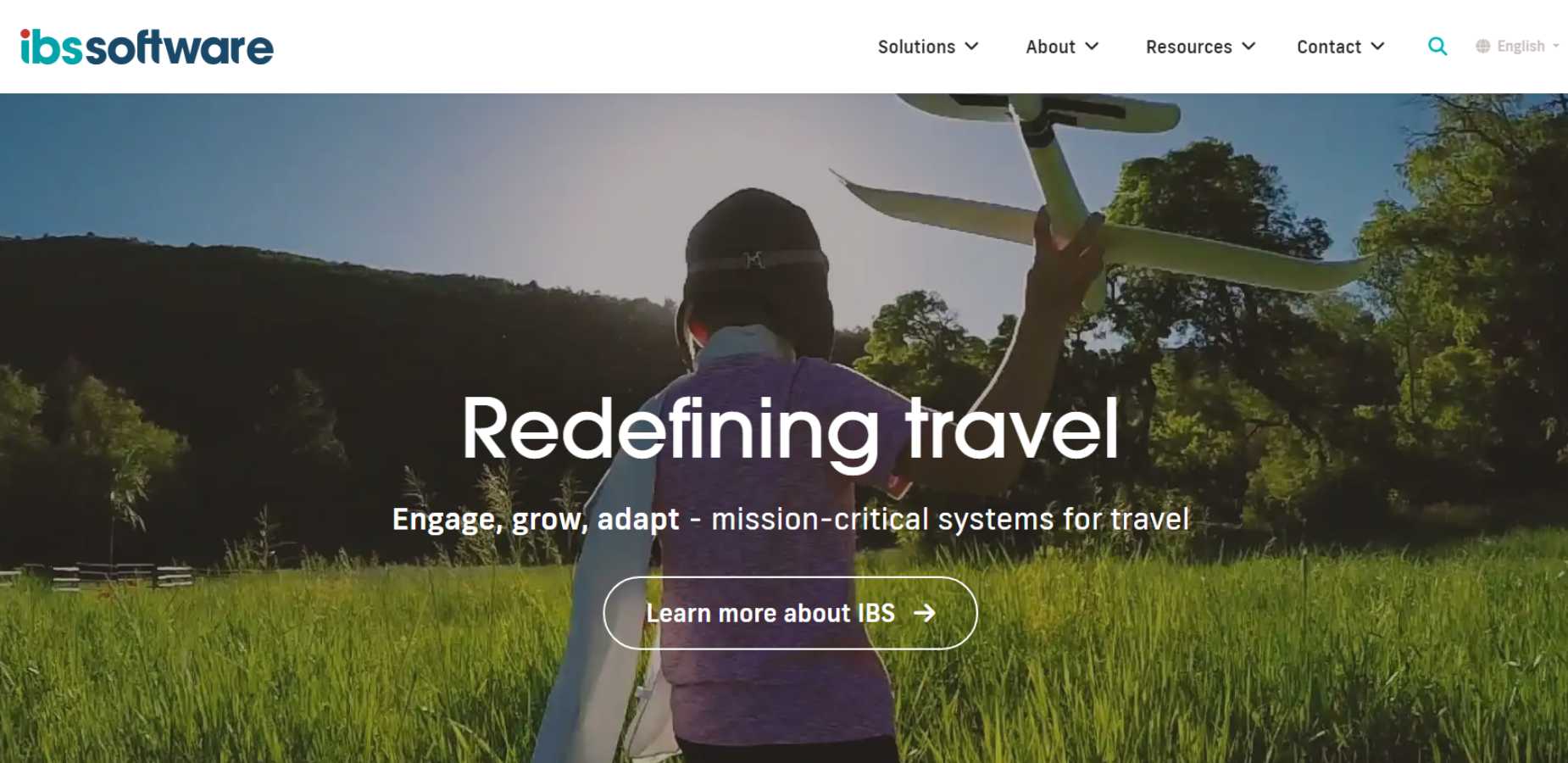Open the search magnifier icon

point(1437,47)
